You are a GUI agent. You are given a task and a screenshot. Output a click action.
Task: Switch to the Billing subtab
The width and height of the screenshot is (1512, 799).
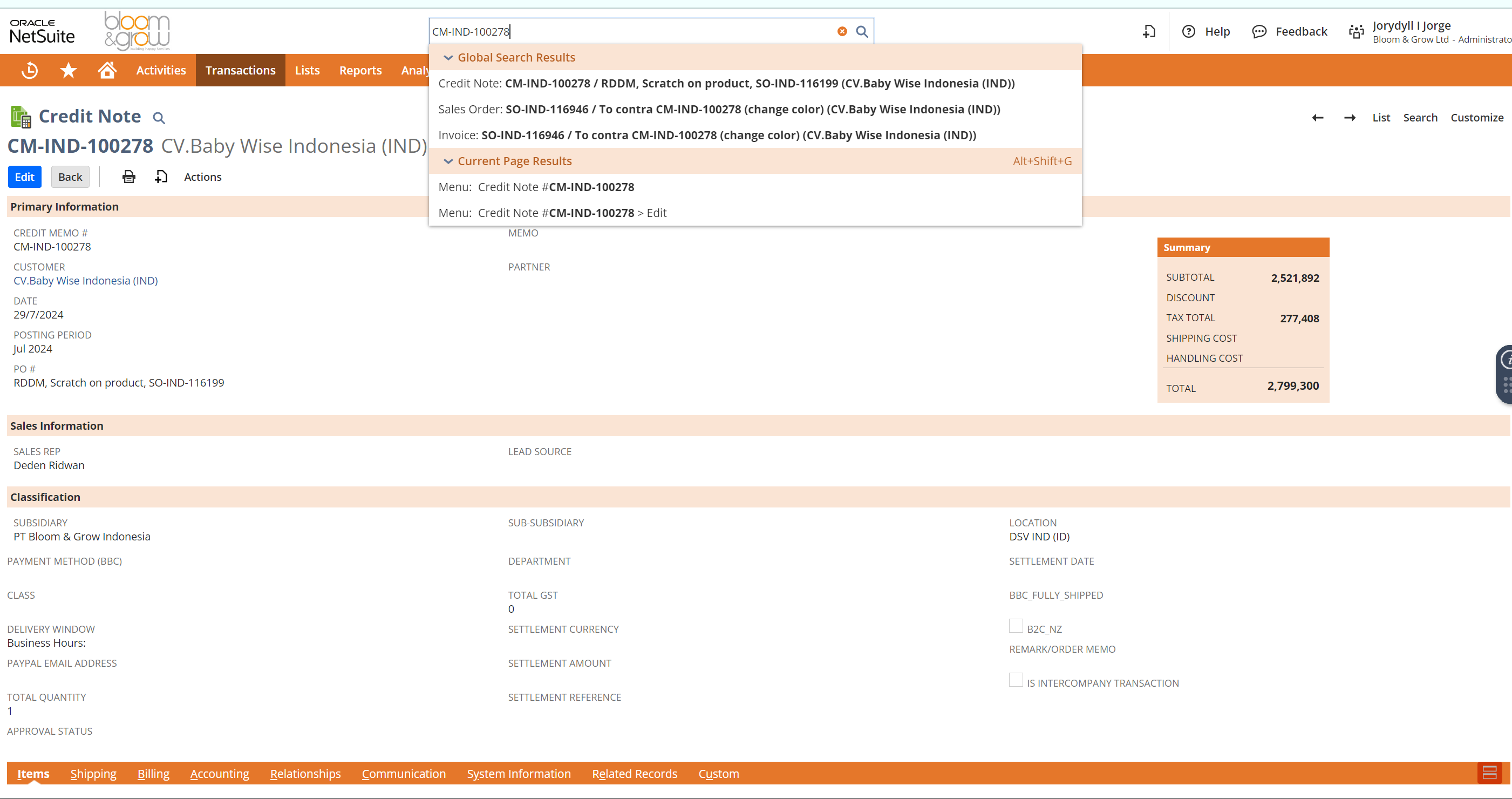pos(153,774)
